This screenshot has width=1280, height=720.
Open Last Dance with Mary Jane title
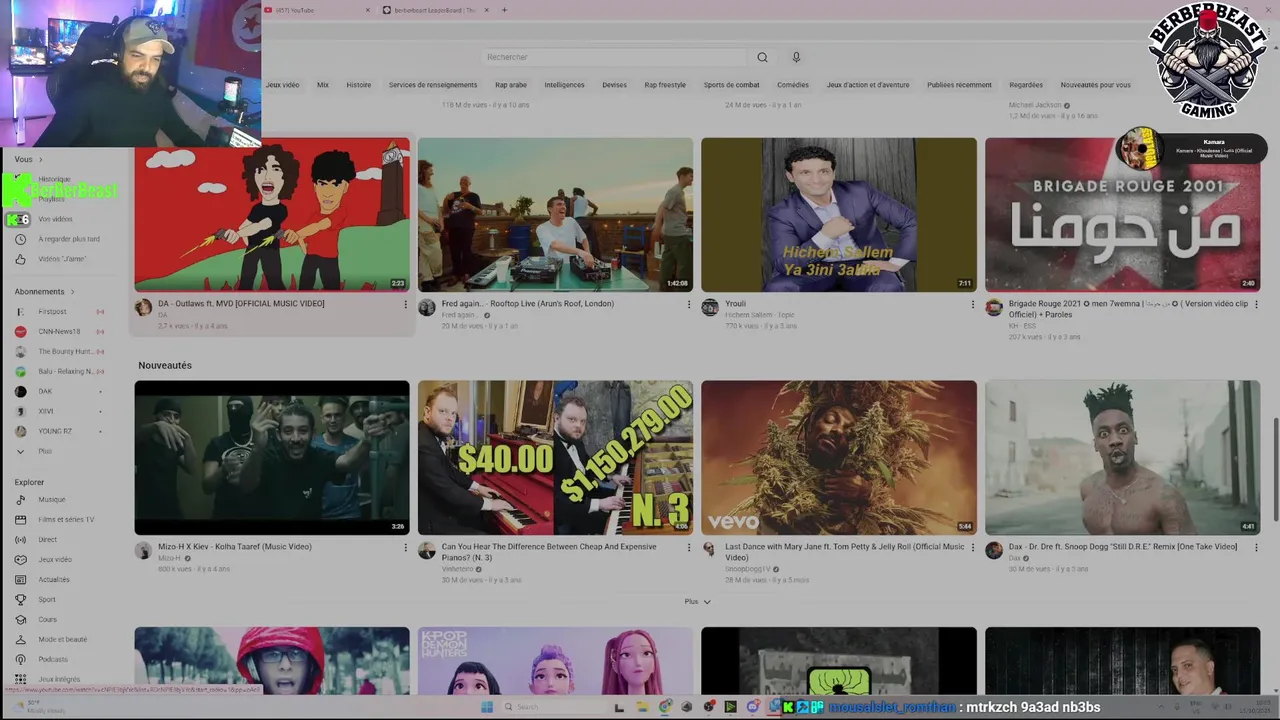tap(845, 552)
